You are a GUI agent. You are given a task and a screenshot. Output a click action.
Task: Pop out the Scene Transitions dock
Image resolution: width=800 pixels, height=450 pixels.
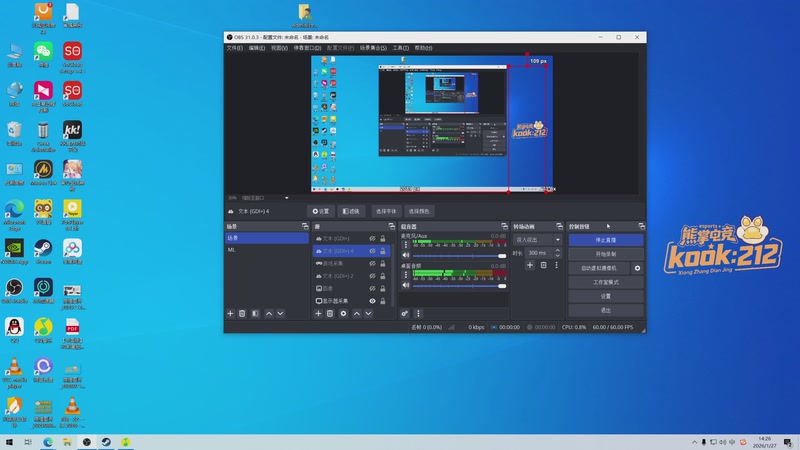pyautogui.click(x=559, y=226)
